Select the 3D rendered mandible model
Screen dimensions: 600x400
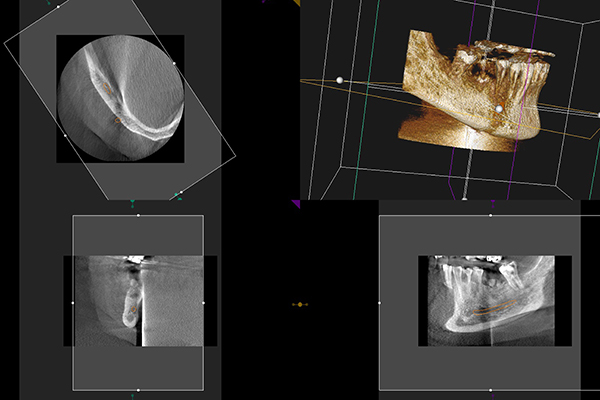470,90
